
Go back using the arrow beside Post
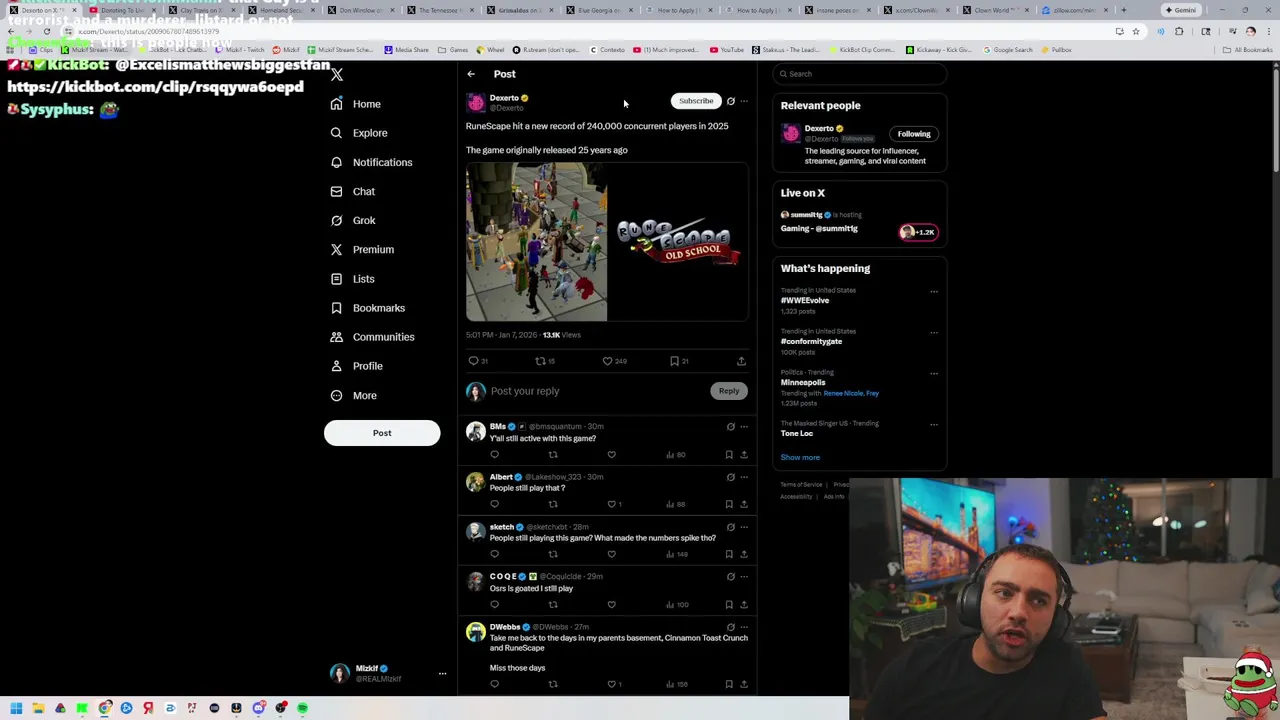pyautogui.click(x=471, y=74)
